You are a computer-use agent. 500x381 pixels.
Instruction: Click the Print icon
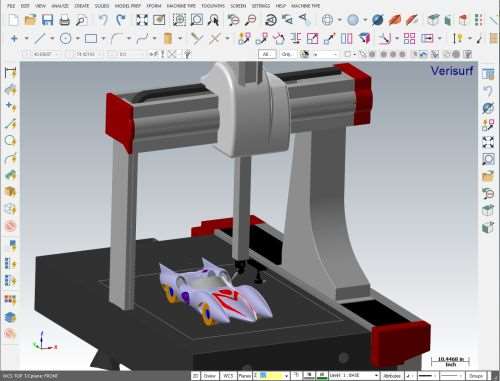tap(64, 20)
